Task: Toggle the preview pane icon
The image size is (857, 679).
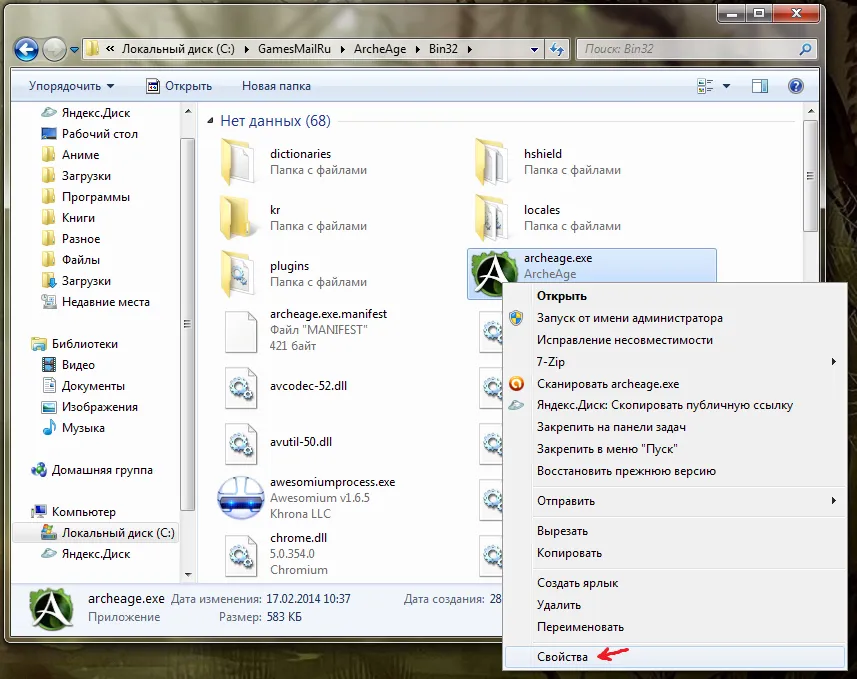Action: click(x=760, y=87)
